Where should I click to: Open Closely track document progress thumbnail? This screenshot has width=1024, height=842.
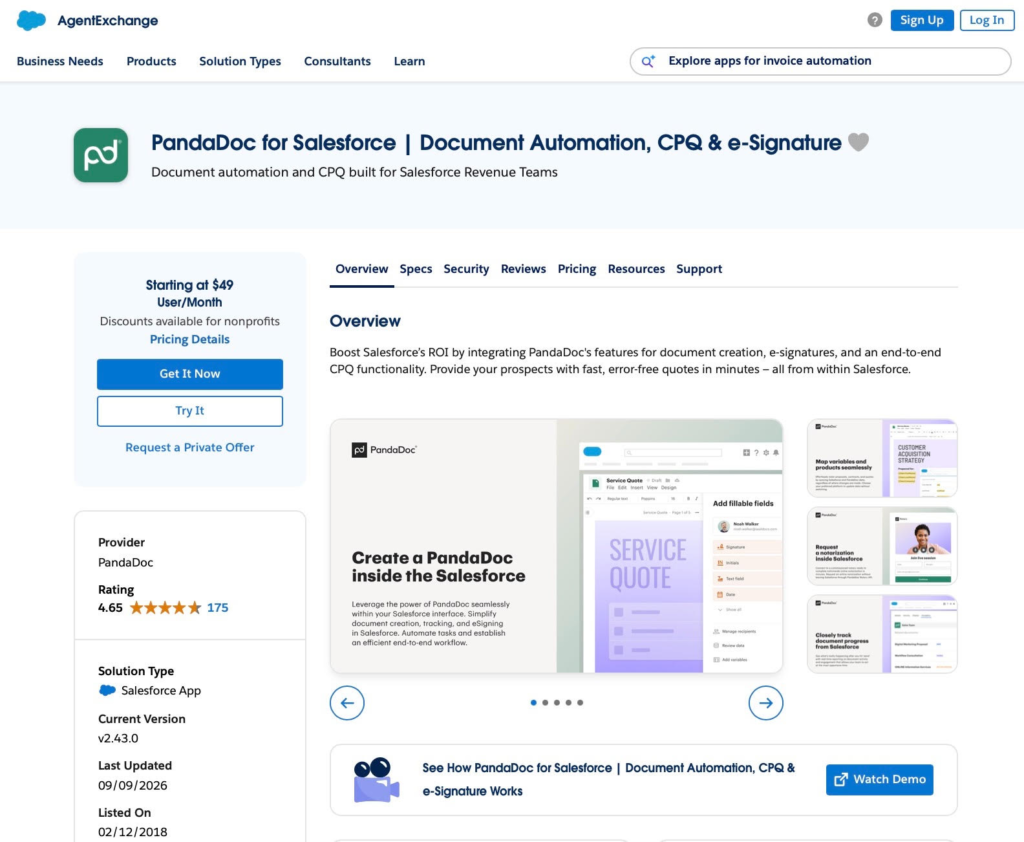click(882, 634)
